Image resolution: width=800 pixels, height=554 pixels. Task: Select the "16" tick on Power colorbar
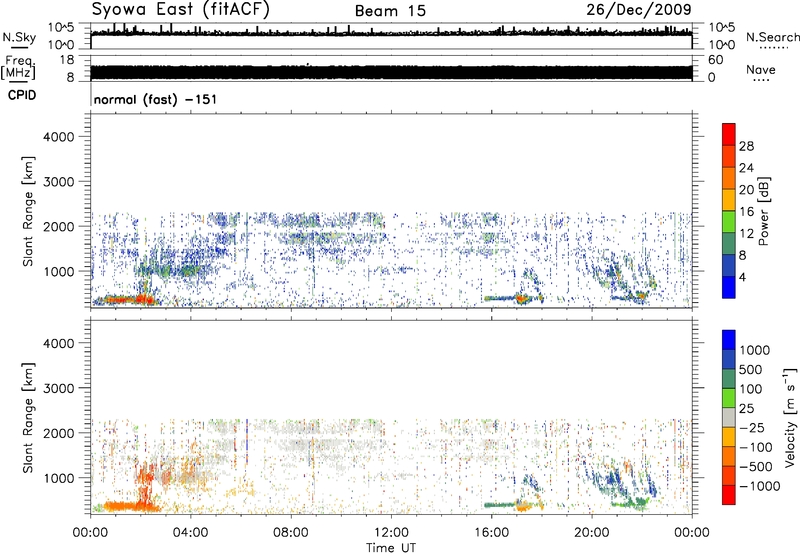point(746,212)
